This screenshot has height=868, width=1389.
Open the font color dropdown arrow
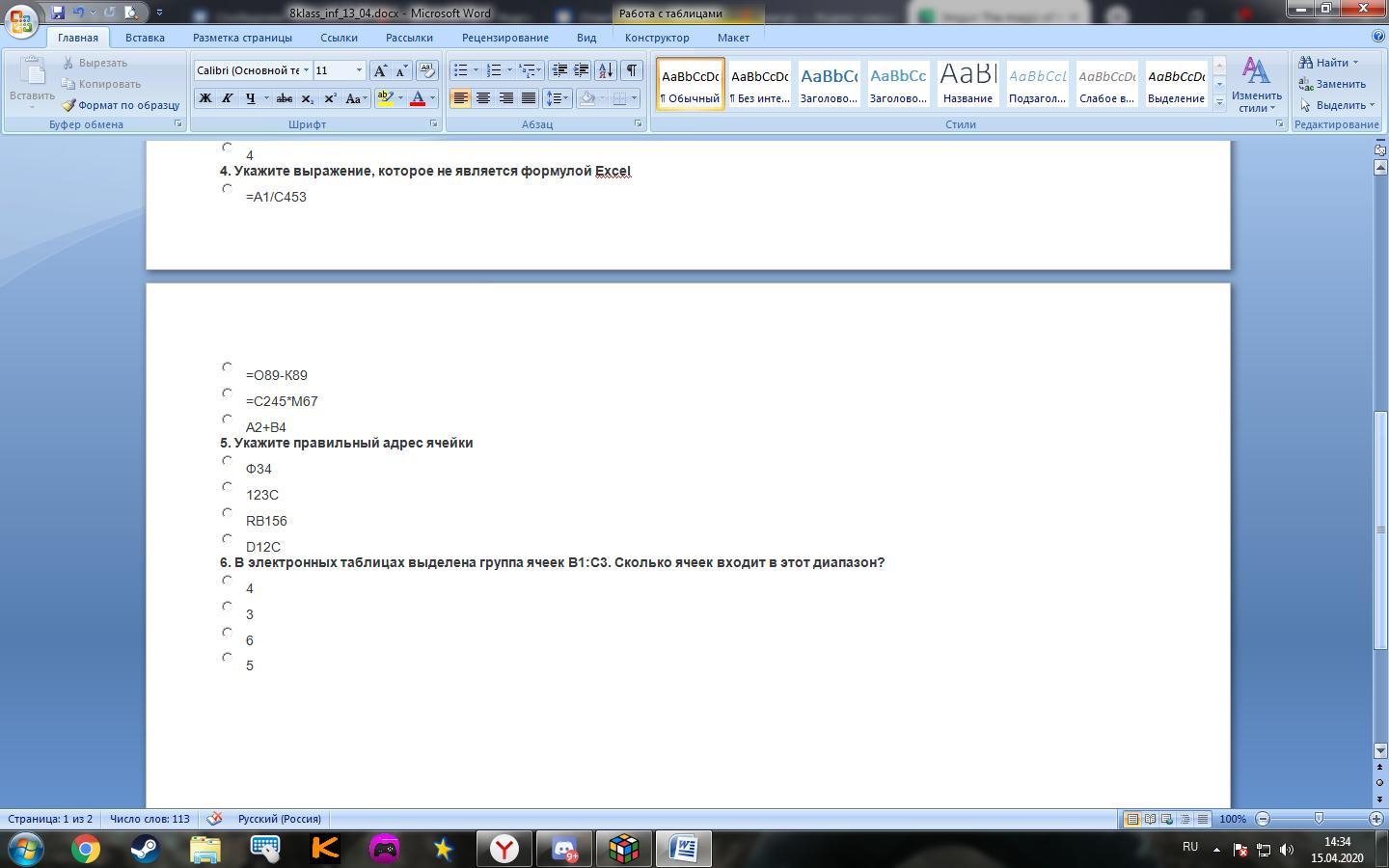point(432,98)
